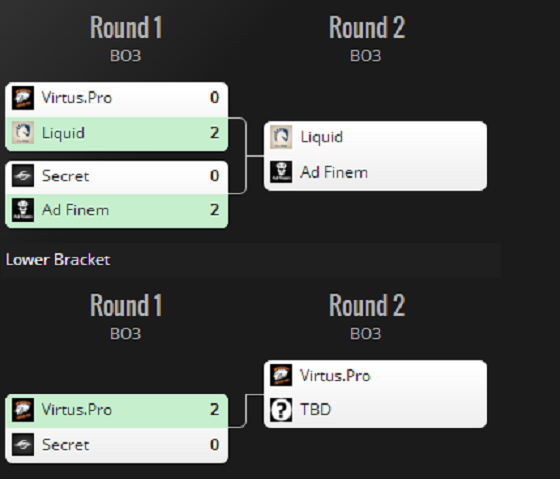Viewport: 560px width, 479px height.
Task: Click the Ad Finem skull logo in upper Round 1
Action: tap(23, 210)
